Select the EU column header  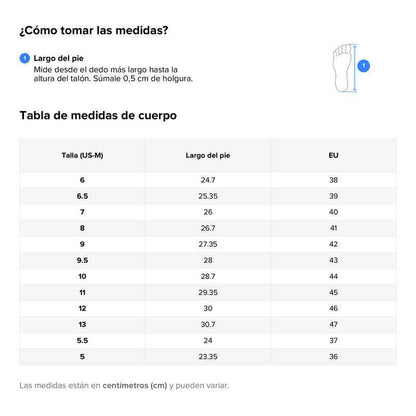333,155
